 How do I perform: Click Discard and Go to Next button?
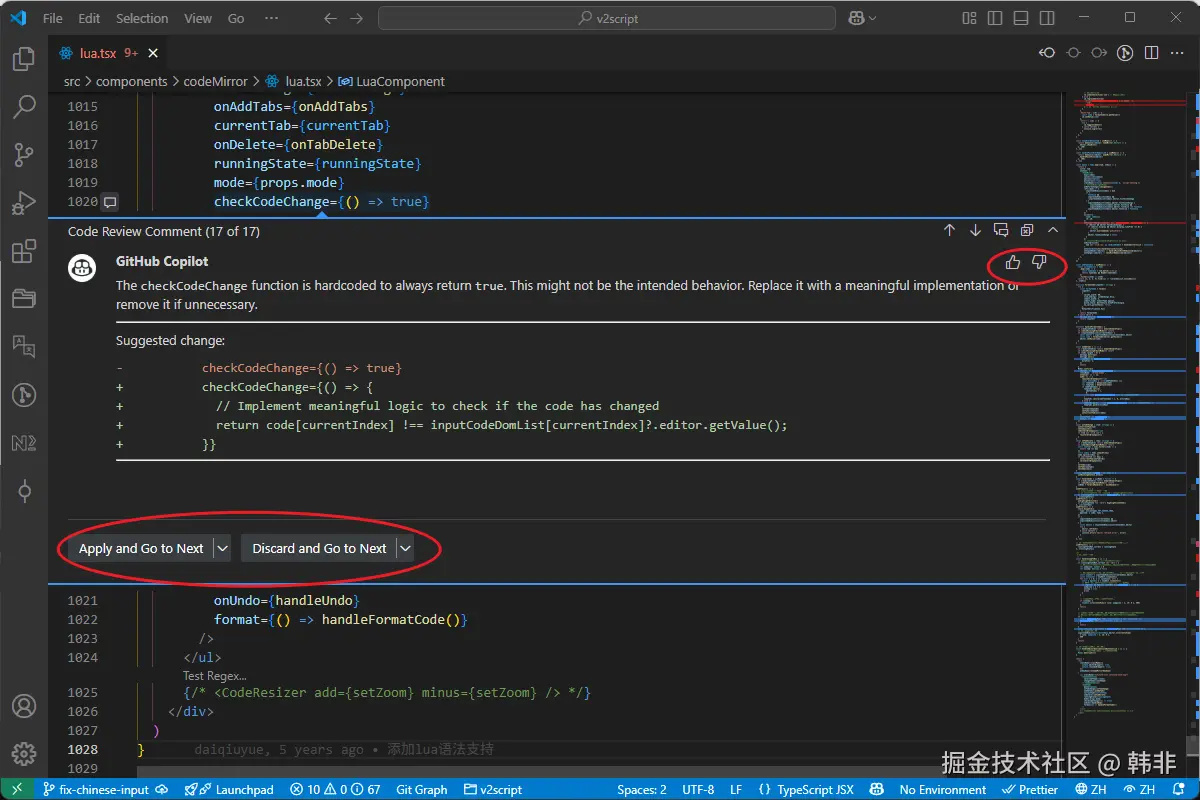(319, 548)
